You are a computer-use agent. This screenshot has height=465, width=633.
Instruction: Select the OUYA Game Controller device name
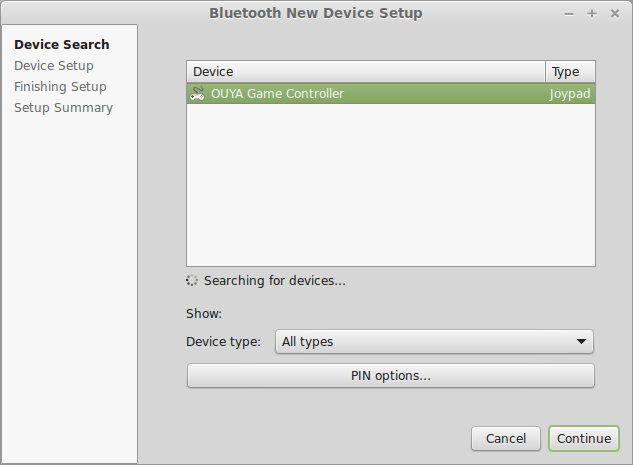(277, 94)
